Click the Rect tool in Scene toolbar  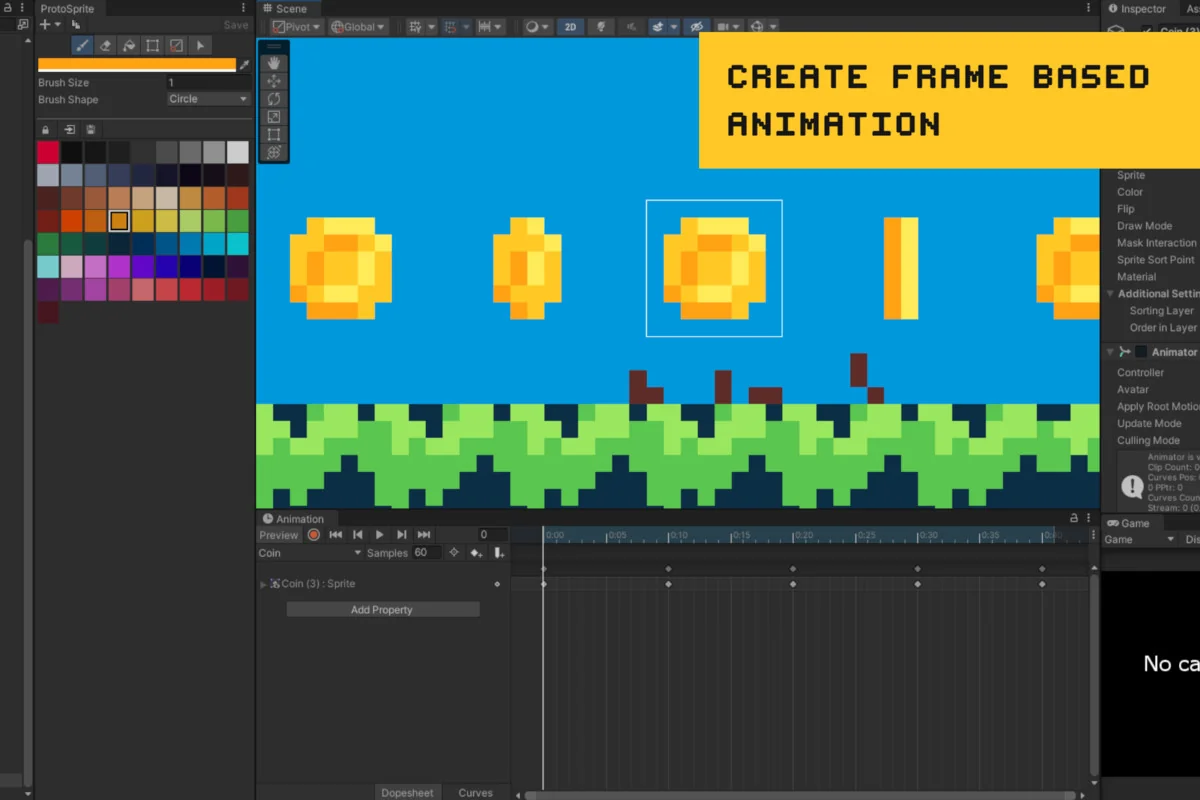[274, 135]
